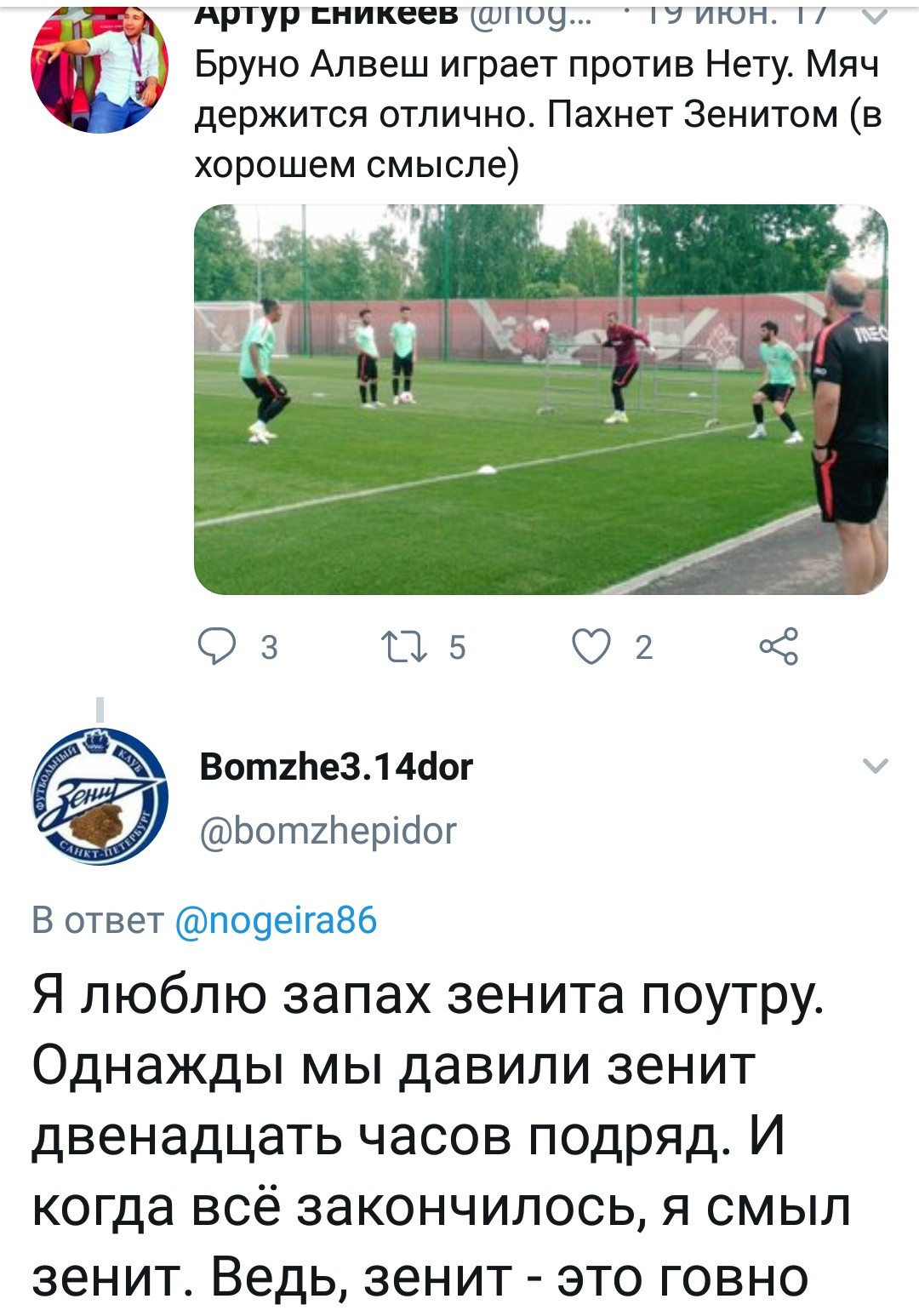919x1316 pixels.
Task: Open the share icon under the photo
Action: (779, 646)
